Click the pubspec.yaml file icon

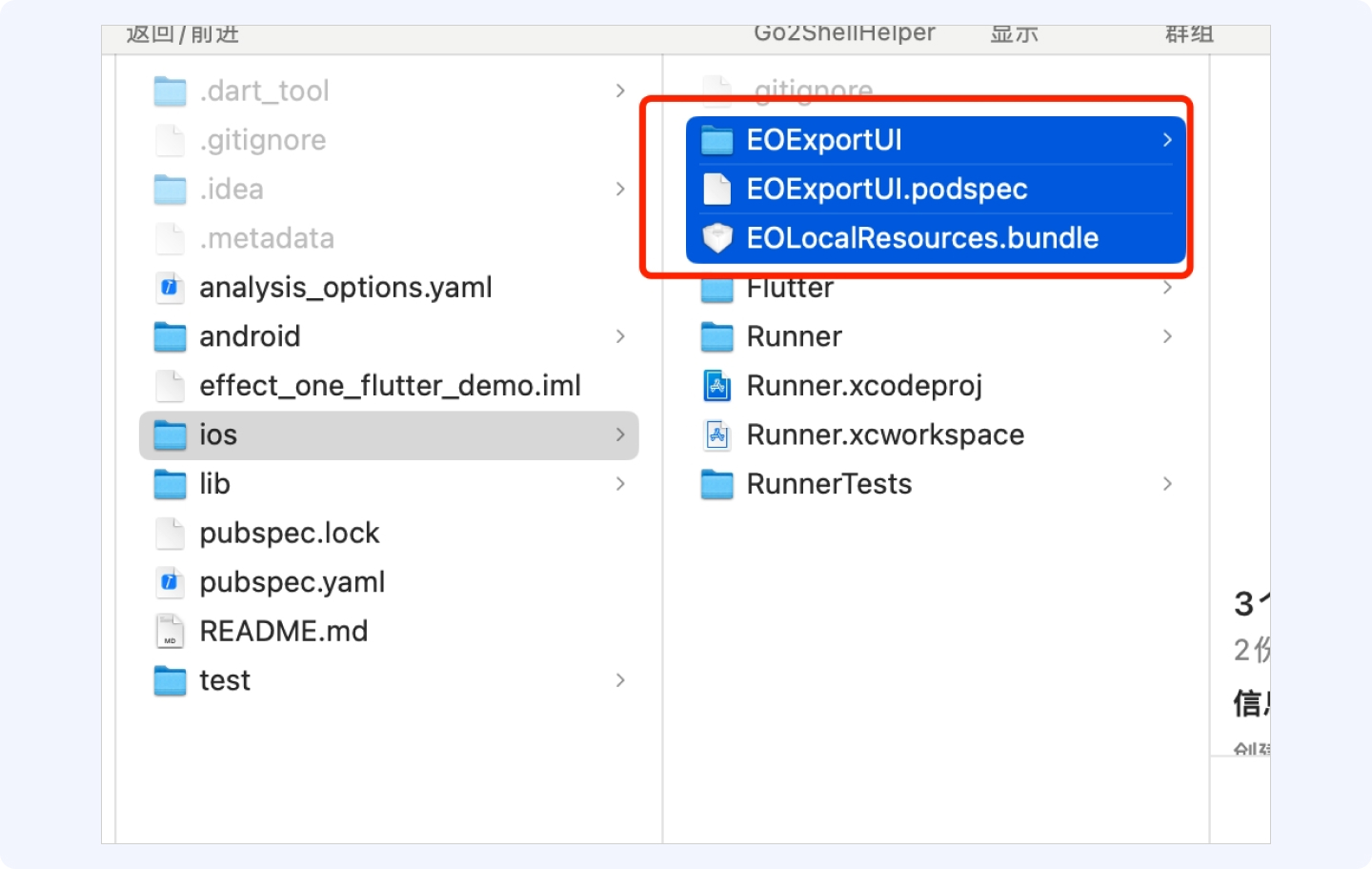click(171, 582)
